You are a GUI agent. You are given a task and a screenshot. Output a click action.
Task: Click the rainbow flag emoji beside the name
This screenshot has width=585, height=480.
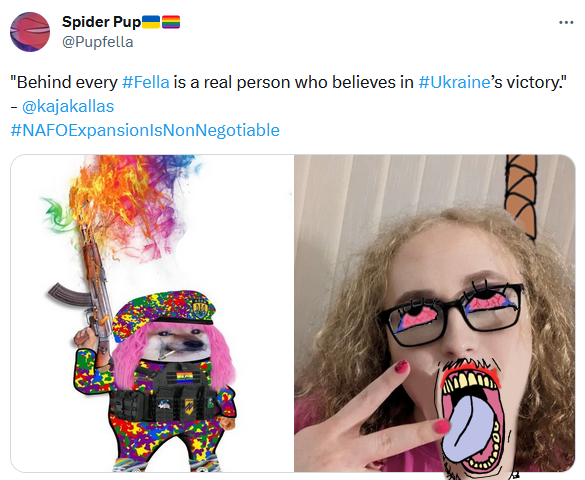click(x=171, y=22)
